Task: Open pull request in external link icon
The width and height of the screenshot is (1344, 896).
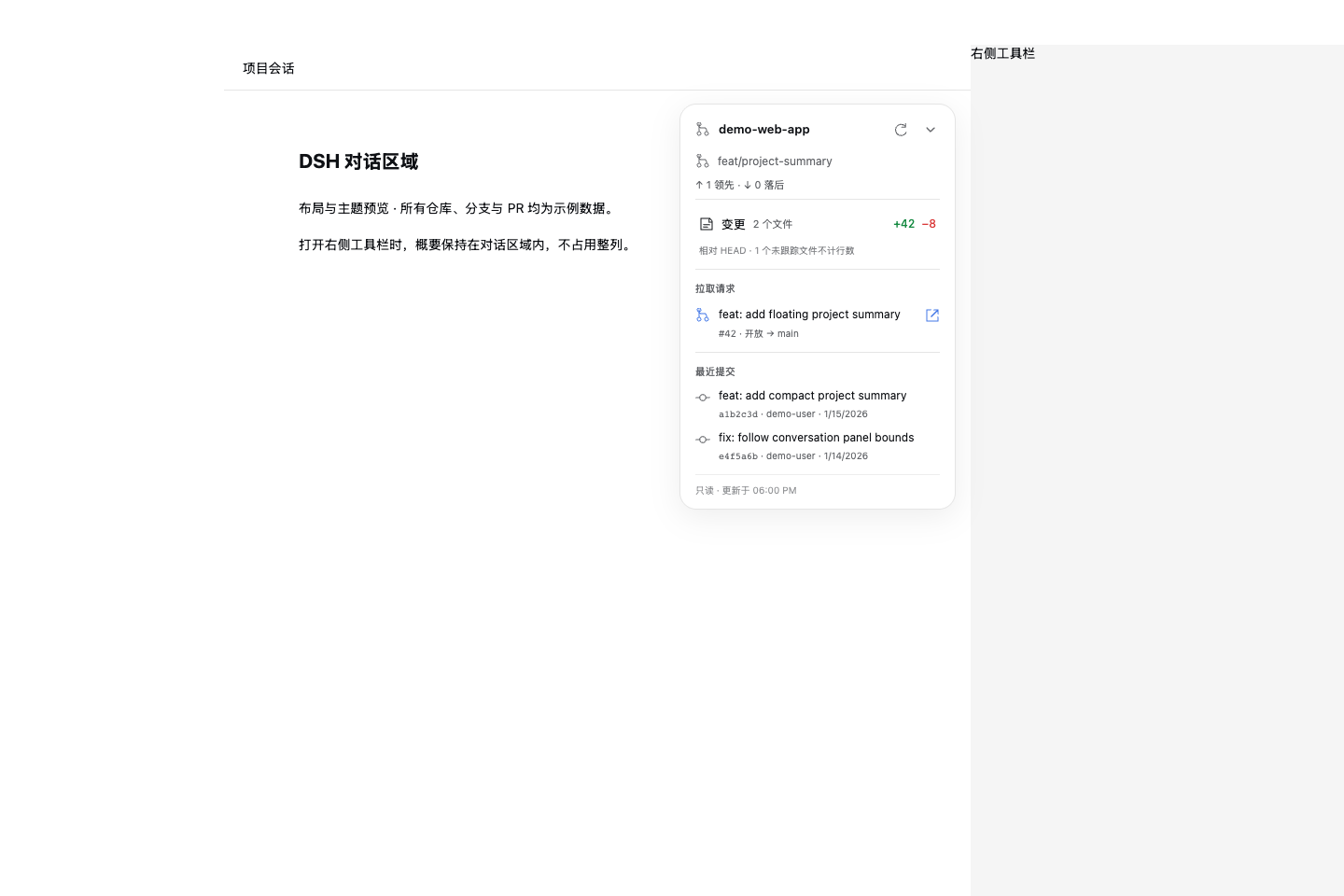Action: click(932, 315)
